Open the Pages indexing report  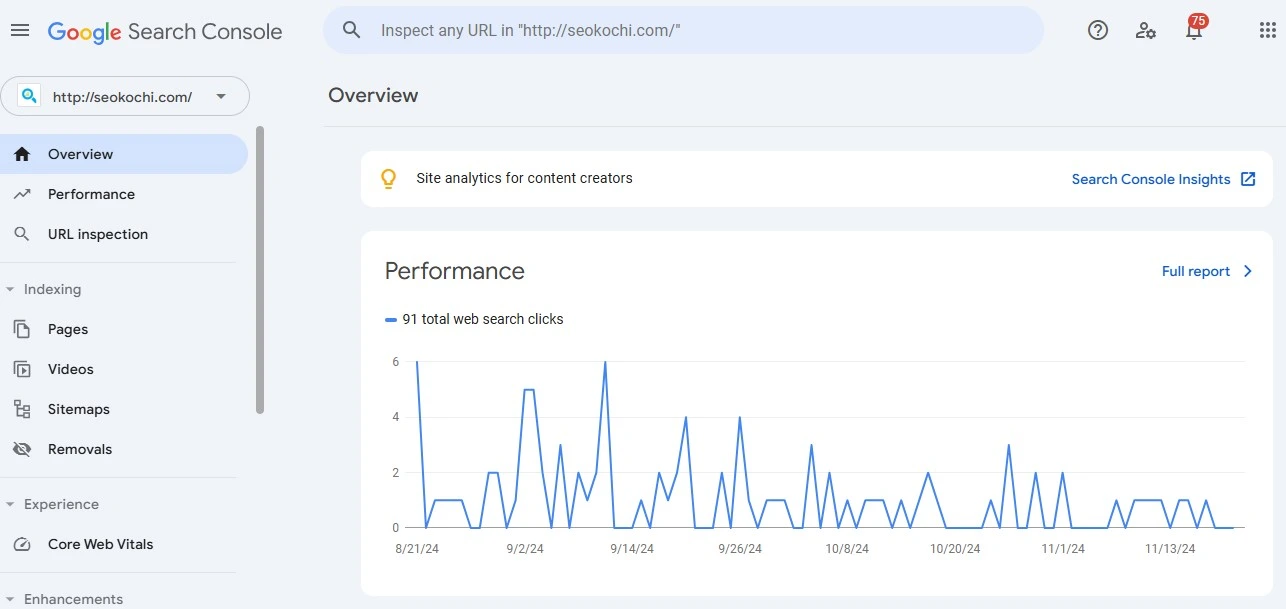(x=124, y=329)
